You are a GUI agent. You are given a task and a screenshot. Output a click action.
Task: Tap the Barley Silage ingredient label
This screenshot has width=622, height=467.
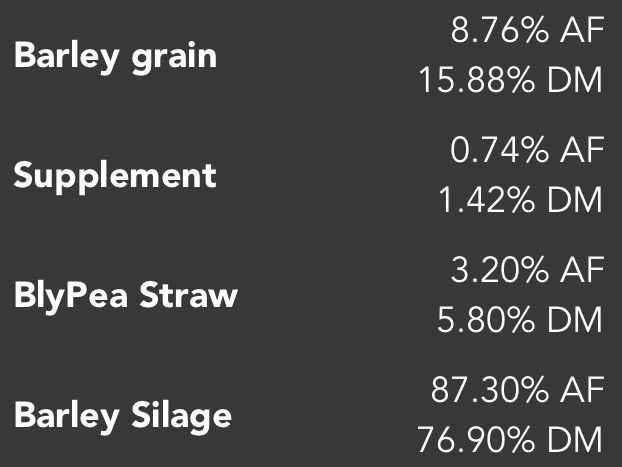pos(123,415)
